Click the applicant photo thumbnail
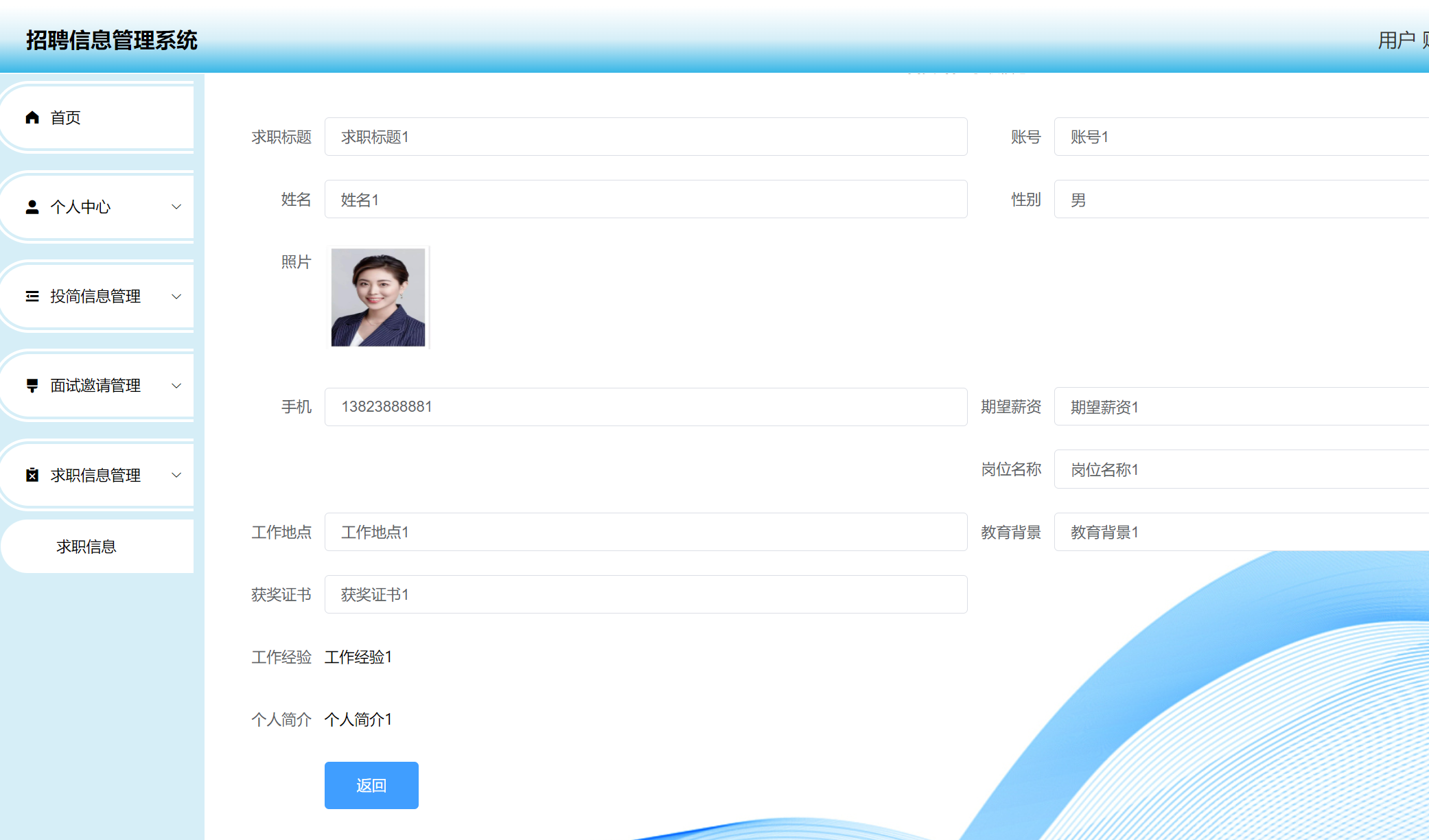This screenshot has height=840, width=1429. pyautogui.click(x=378, y=297)
